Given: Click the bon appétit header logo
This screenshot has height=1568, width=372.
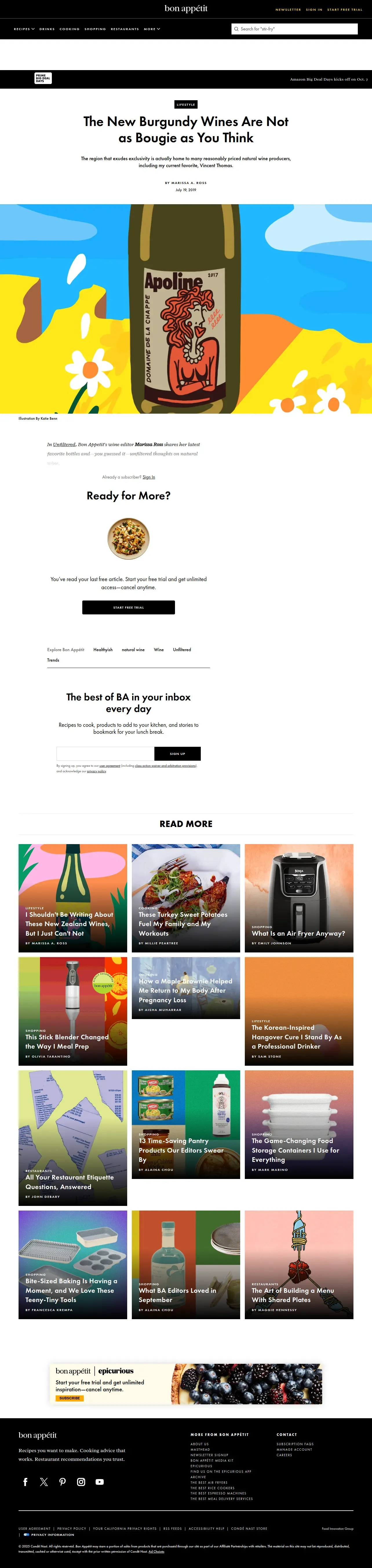Looking at the screenshot, I should click(186, 8).
